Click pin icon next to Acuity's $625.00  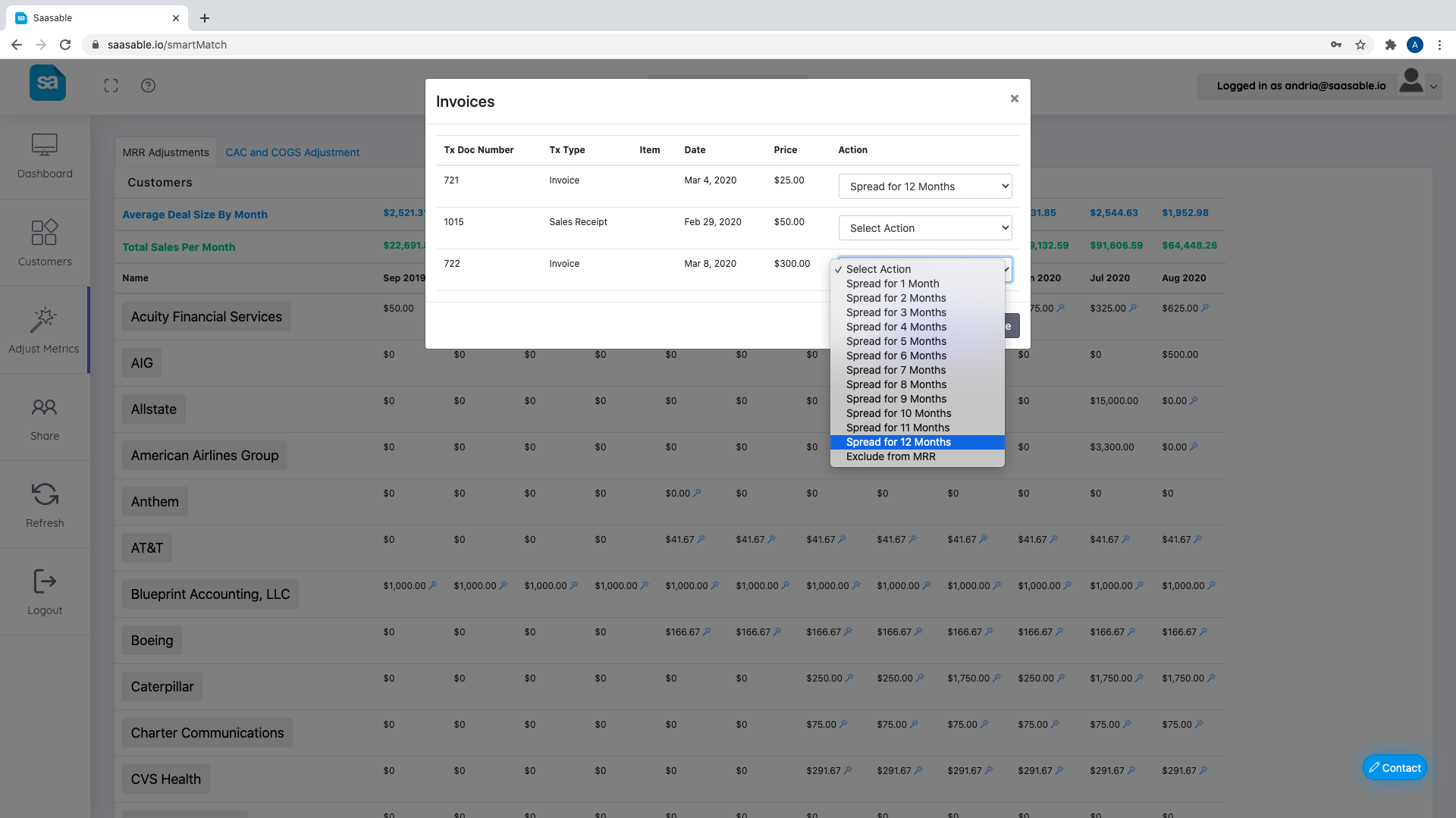click(1206, 308)
